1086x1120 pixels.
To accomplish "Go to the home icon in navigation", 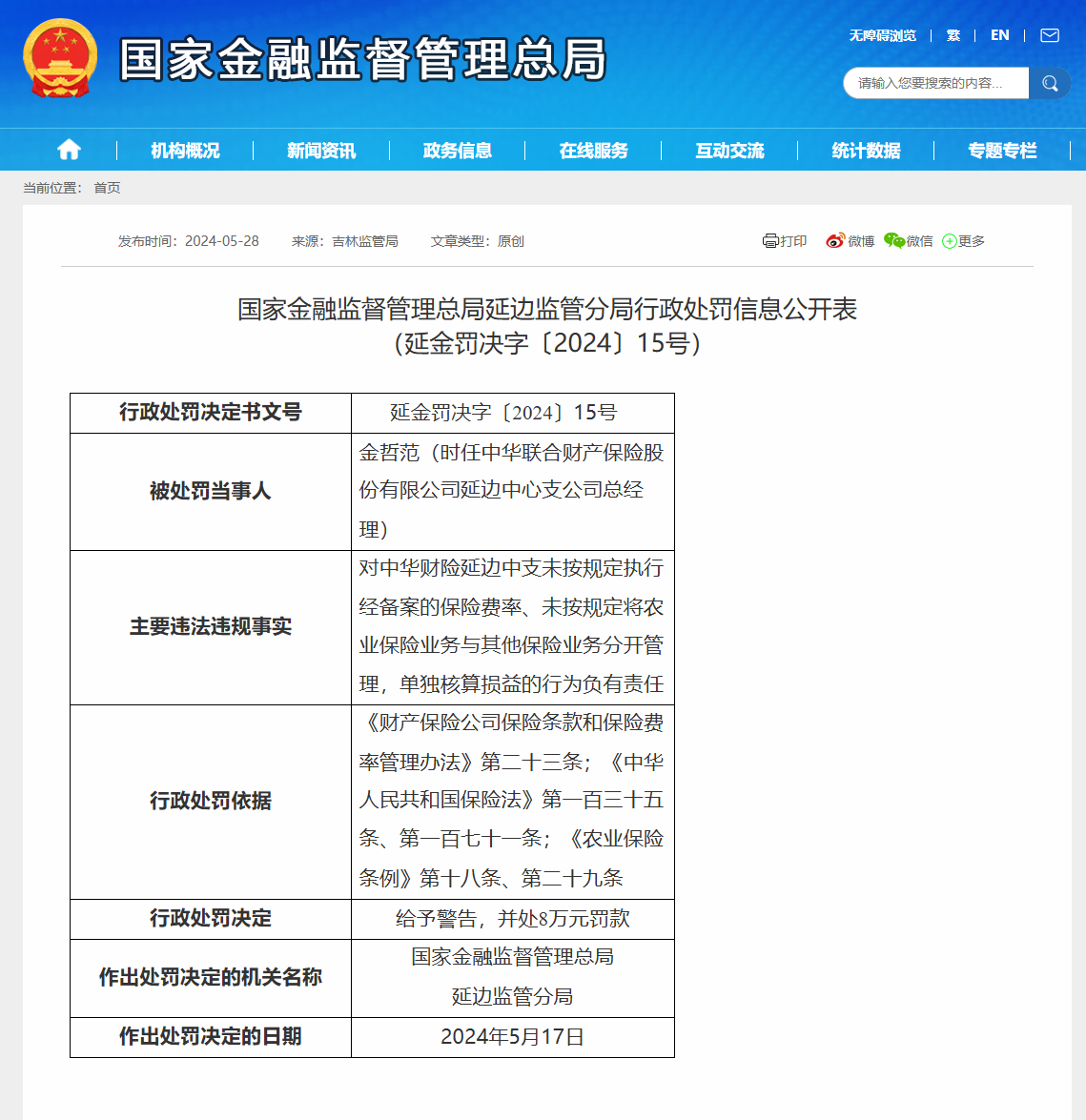I will [70, 150].
